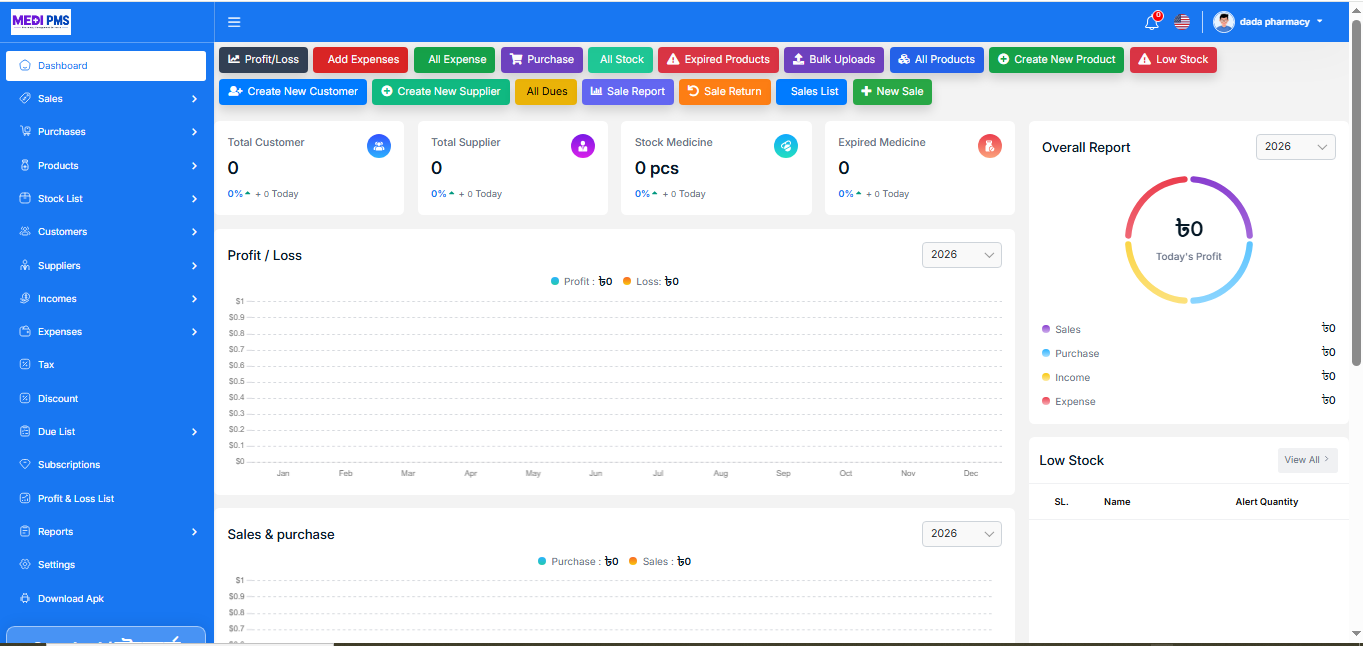Click the Profit/Loss quick button
This screenshot has width=1363, height=646.
coord(264,60)
